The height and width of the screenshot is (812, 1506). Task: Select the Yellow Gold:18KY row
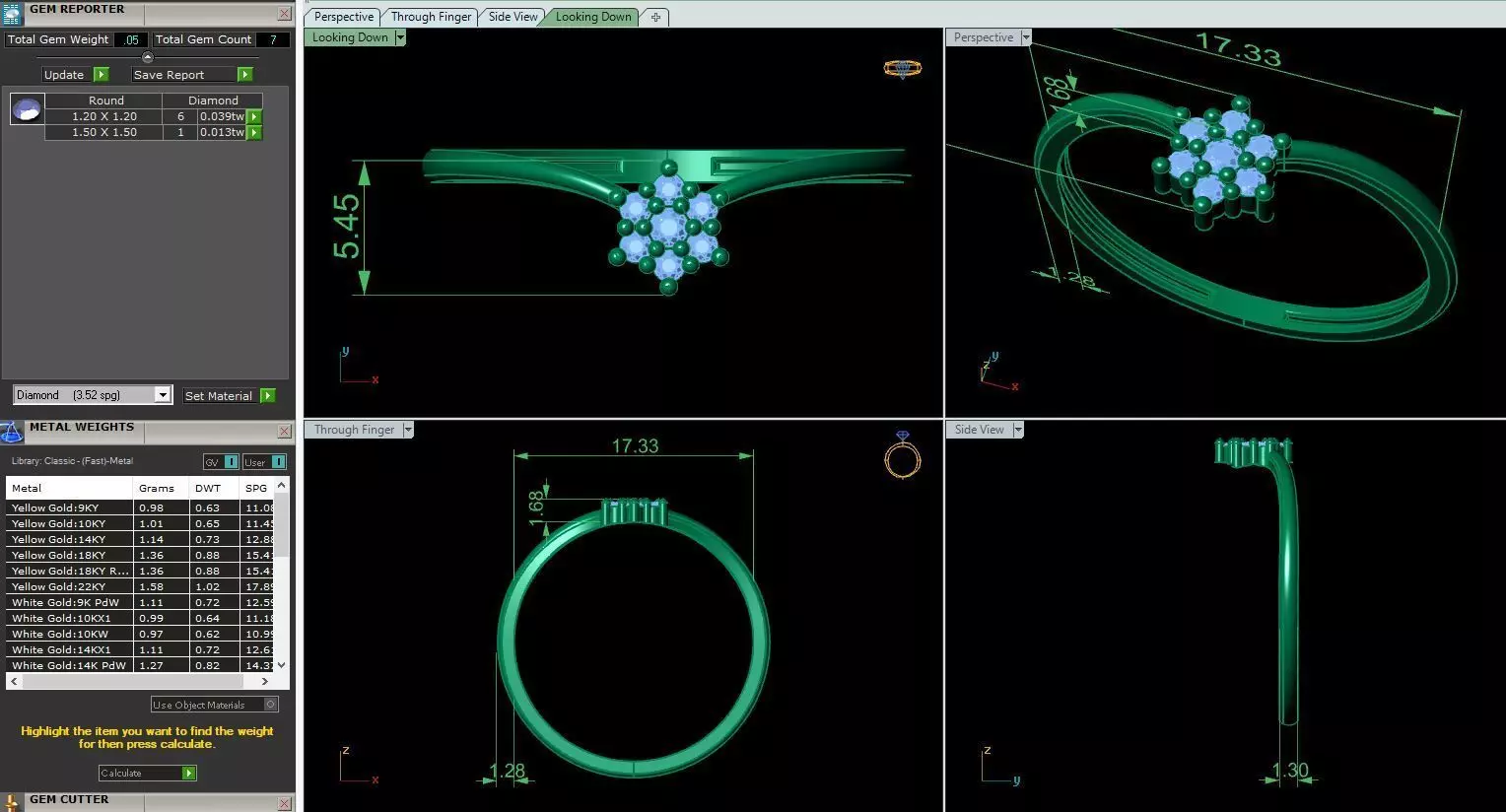[140, 555]
